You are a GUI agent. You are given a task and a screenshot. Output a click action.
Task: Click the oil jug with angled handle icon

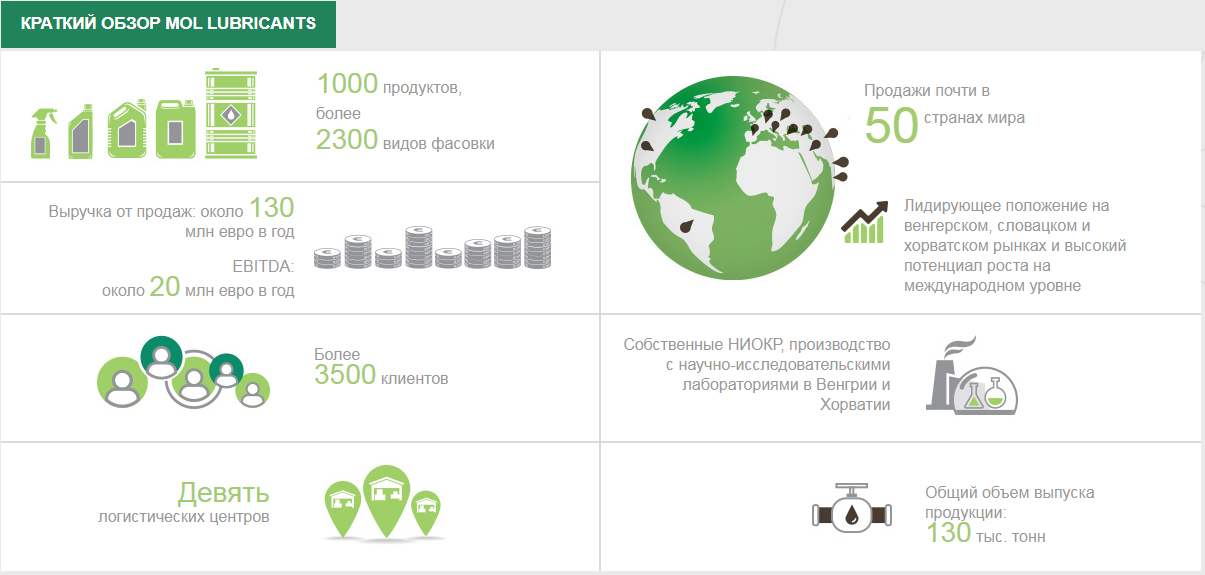127,130
